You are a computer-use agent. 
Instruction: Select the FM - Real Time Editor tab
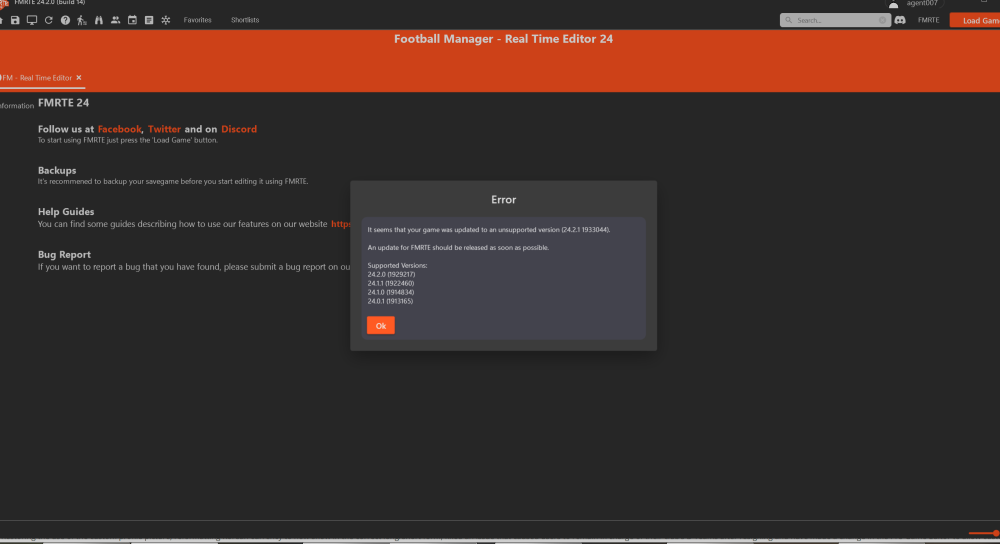coord(36,78)
